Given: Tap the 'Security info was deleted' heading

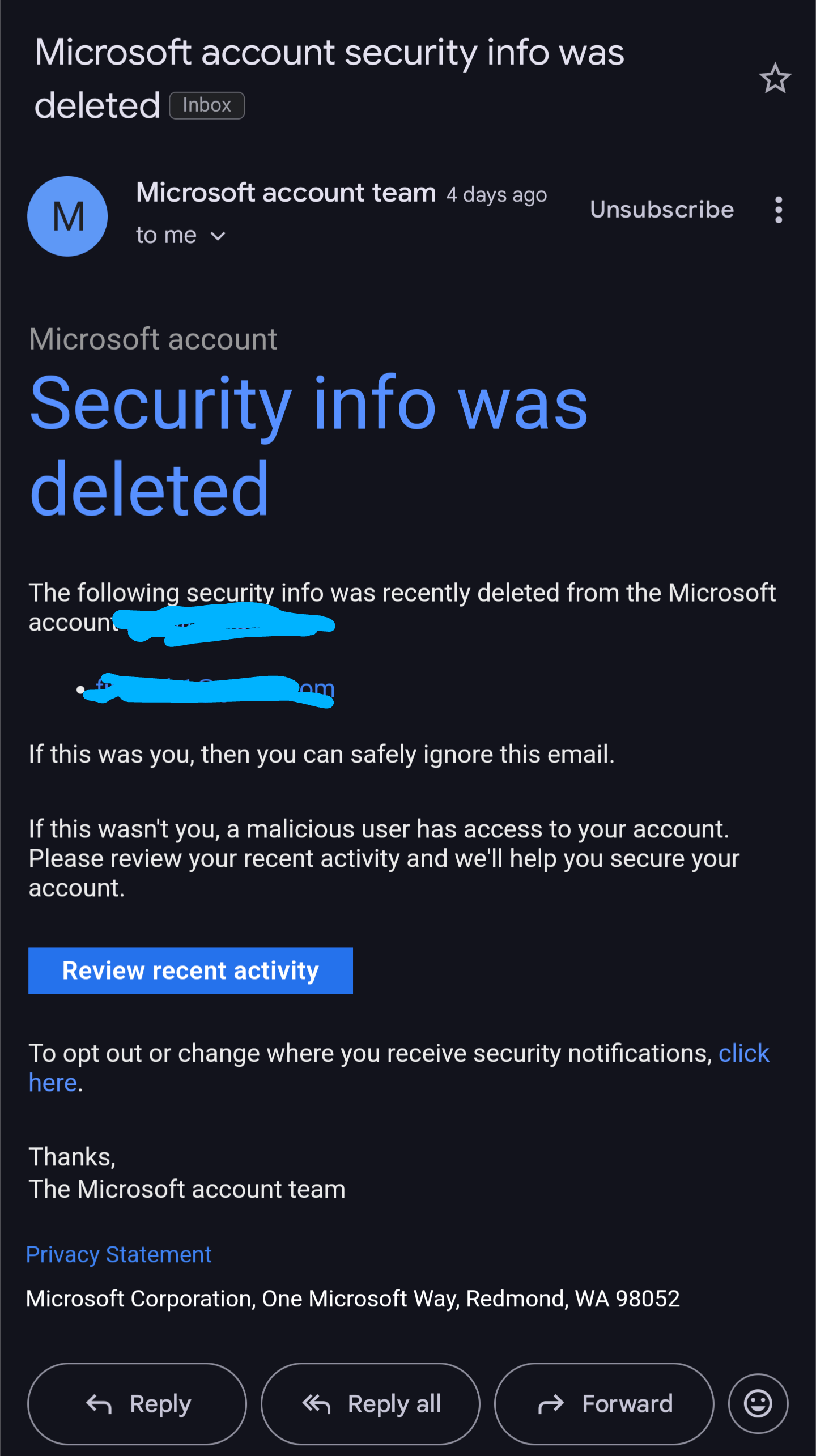Looking at the screenshot, I should tap(309, 445).
